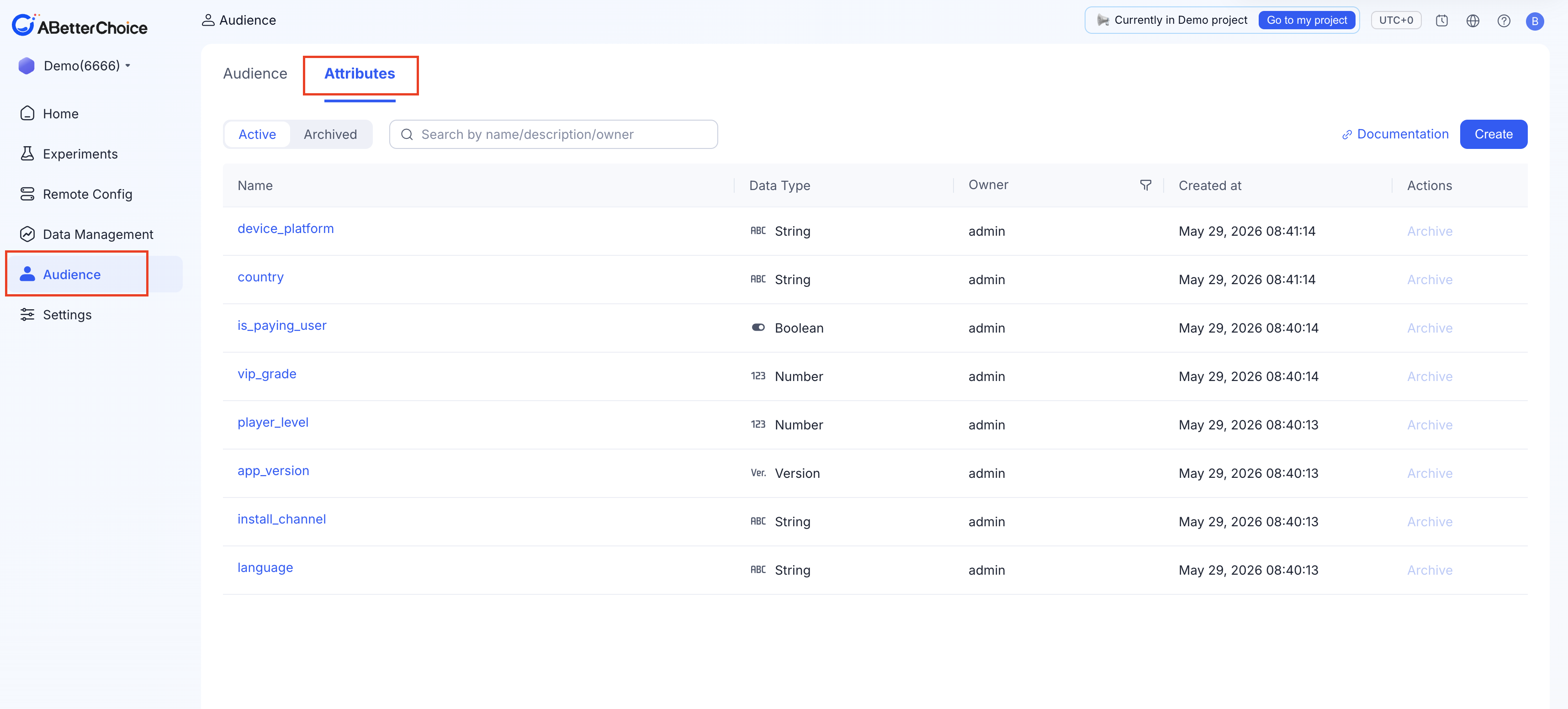
Task: Archive the app_version attribute
Action: point(1429,473)
